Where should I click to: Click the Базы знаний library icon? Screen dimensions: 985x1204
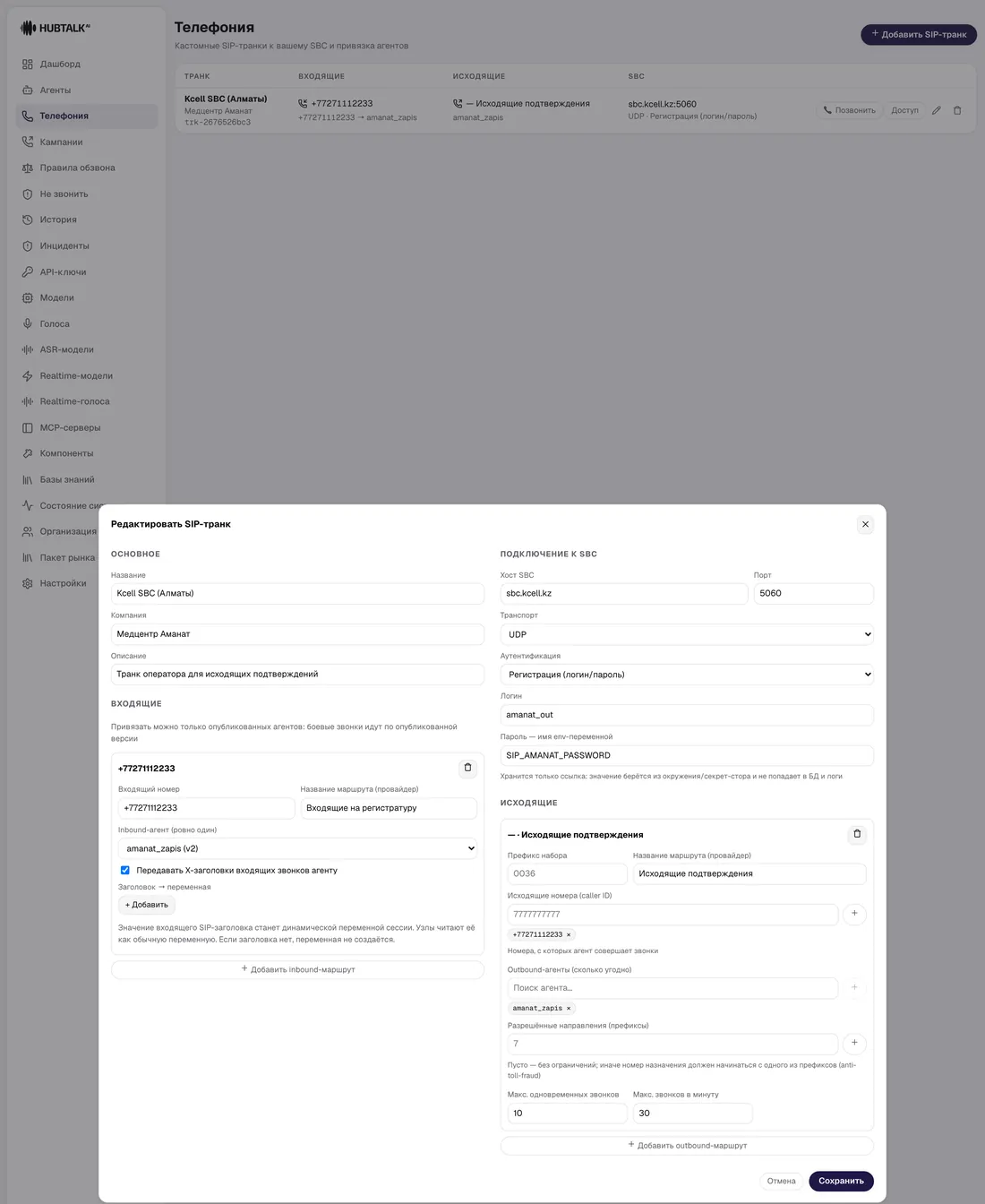click(28, 480)
